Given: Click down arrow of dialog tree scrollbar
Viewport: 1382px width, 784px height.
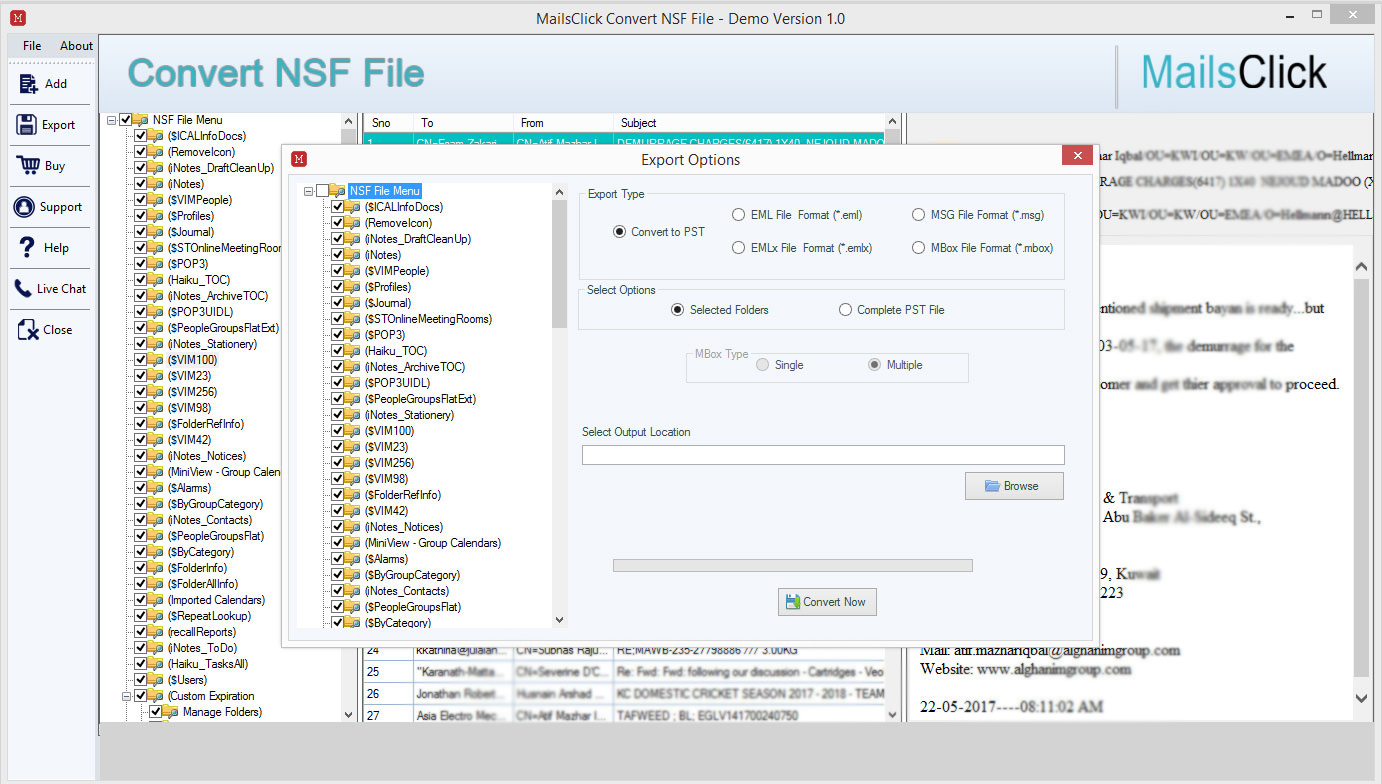Looking at the screenshot, I should 559,620.
